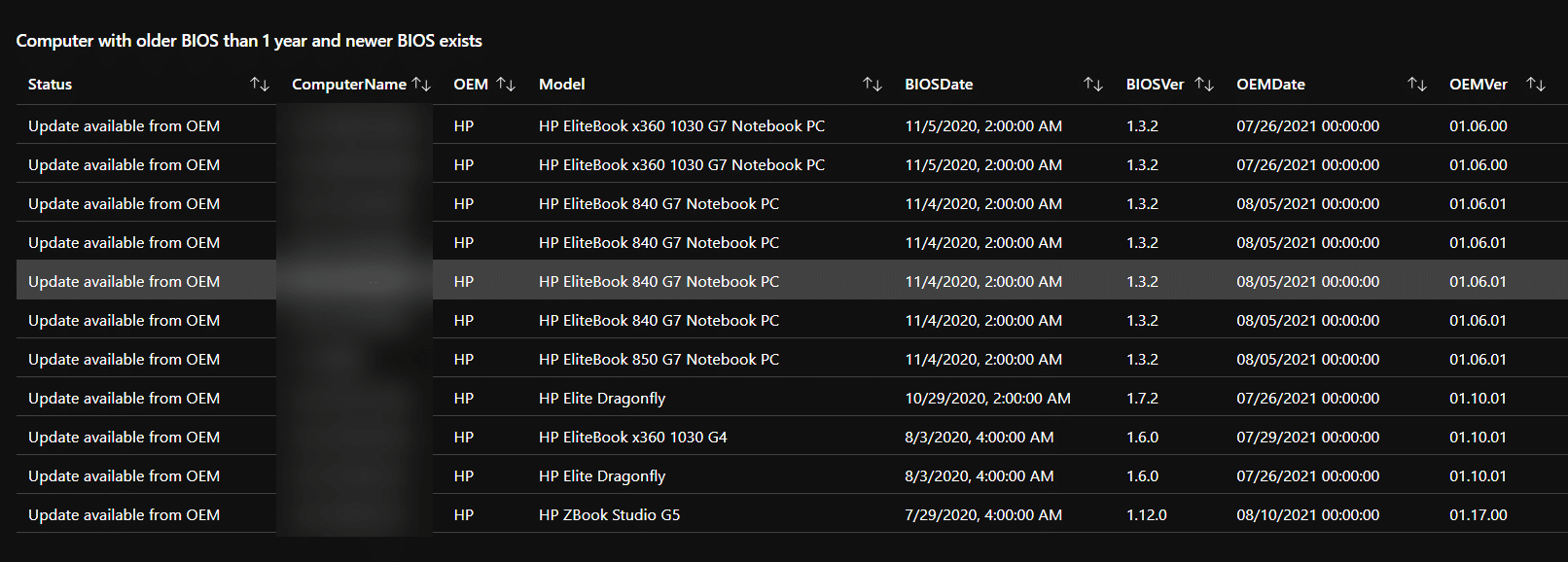Click the OEM "HP" cell in EliteBook 850 G7 row

pyautogui.click(x=464, y=360)
